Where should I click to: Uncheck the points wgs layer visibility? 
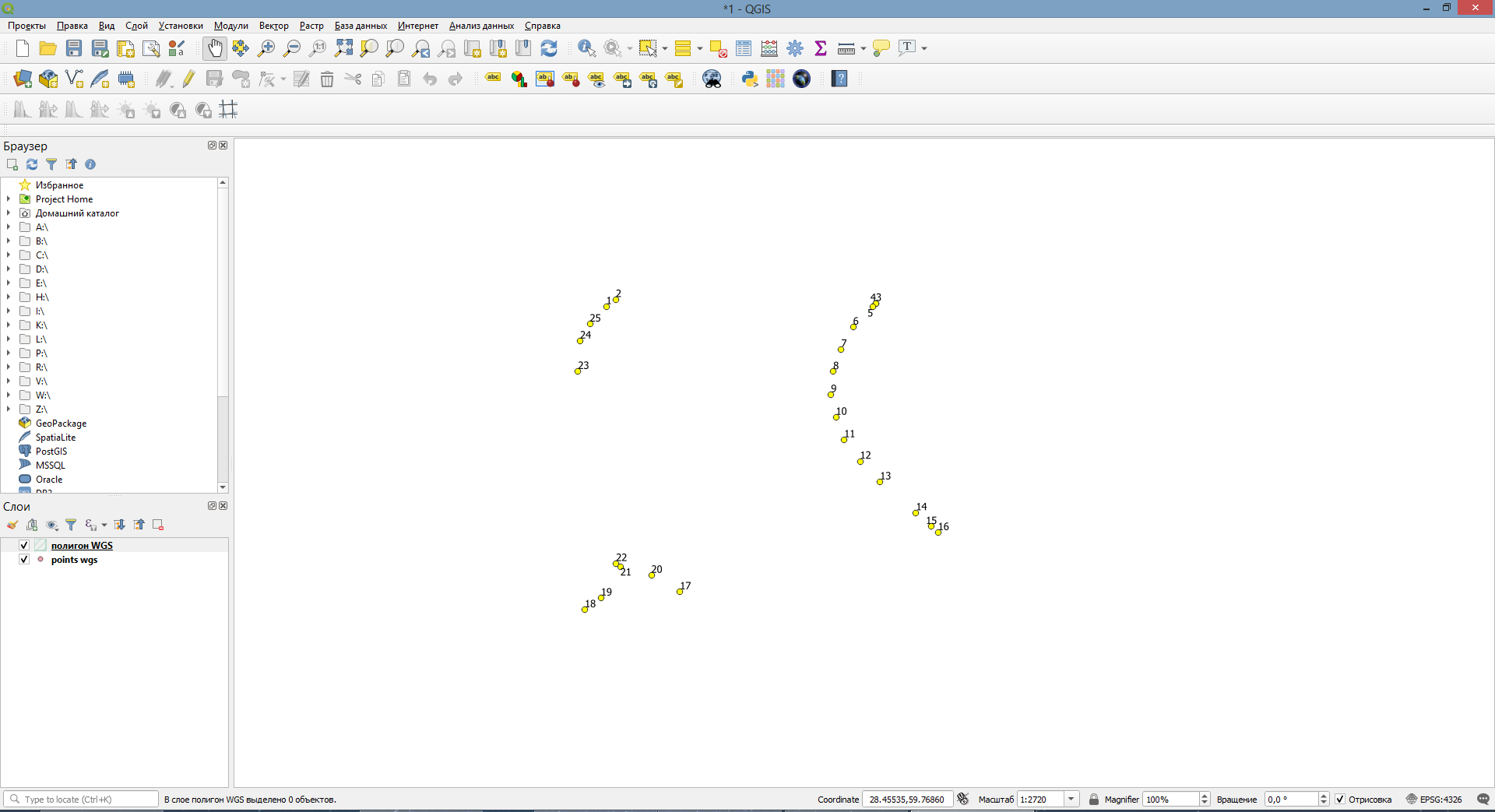pos(24,559)
